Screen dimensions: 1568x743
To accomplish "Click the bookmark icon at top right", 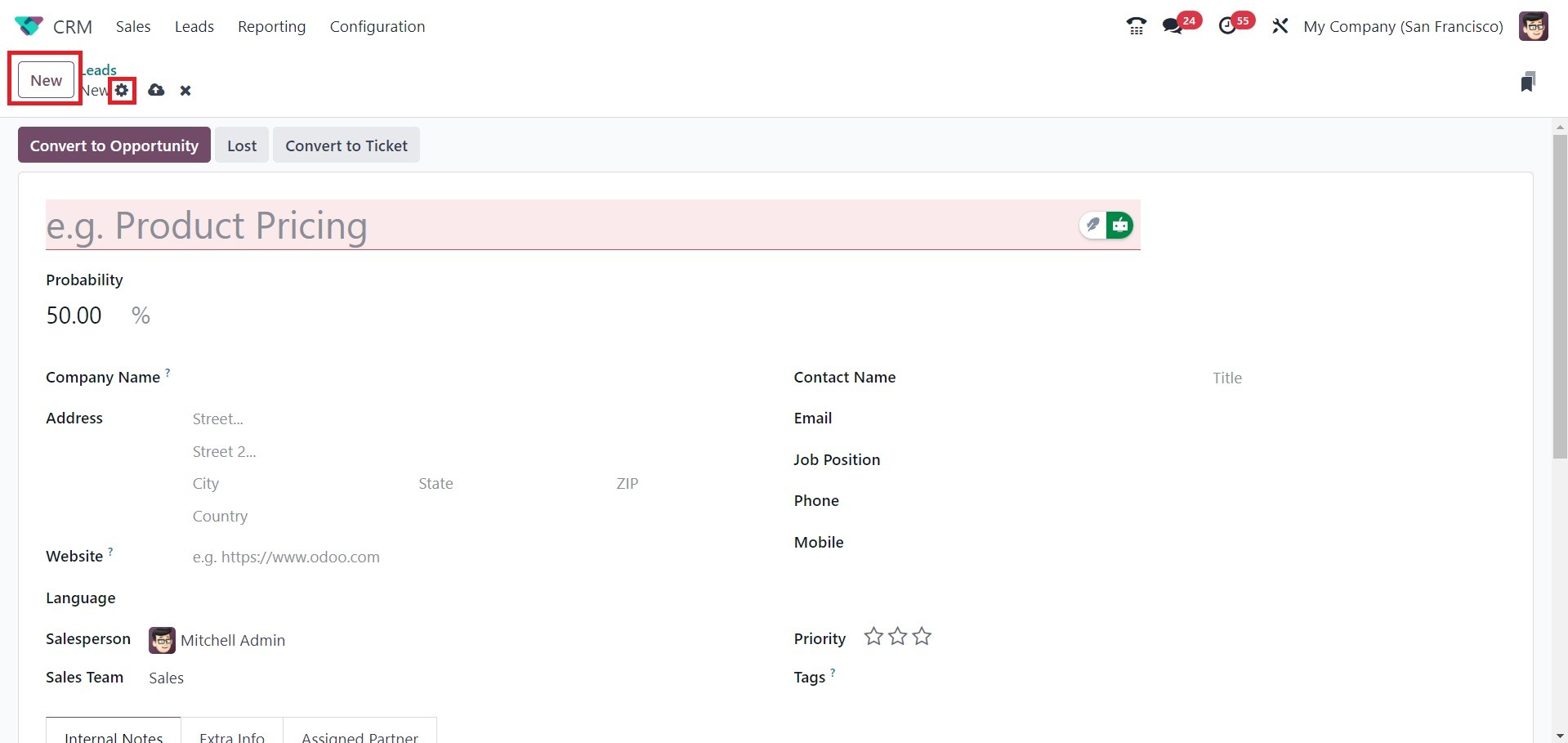I will (1528, 81).
